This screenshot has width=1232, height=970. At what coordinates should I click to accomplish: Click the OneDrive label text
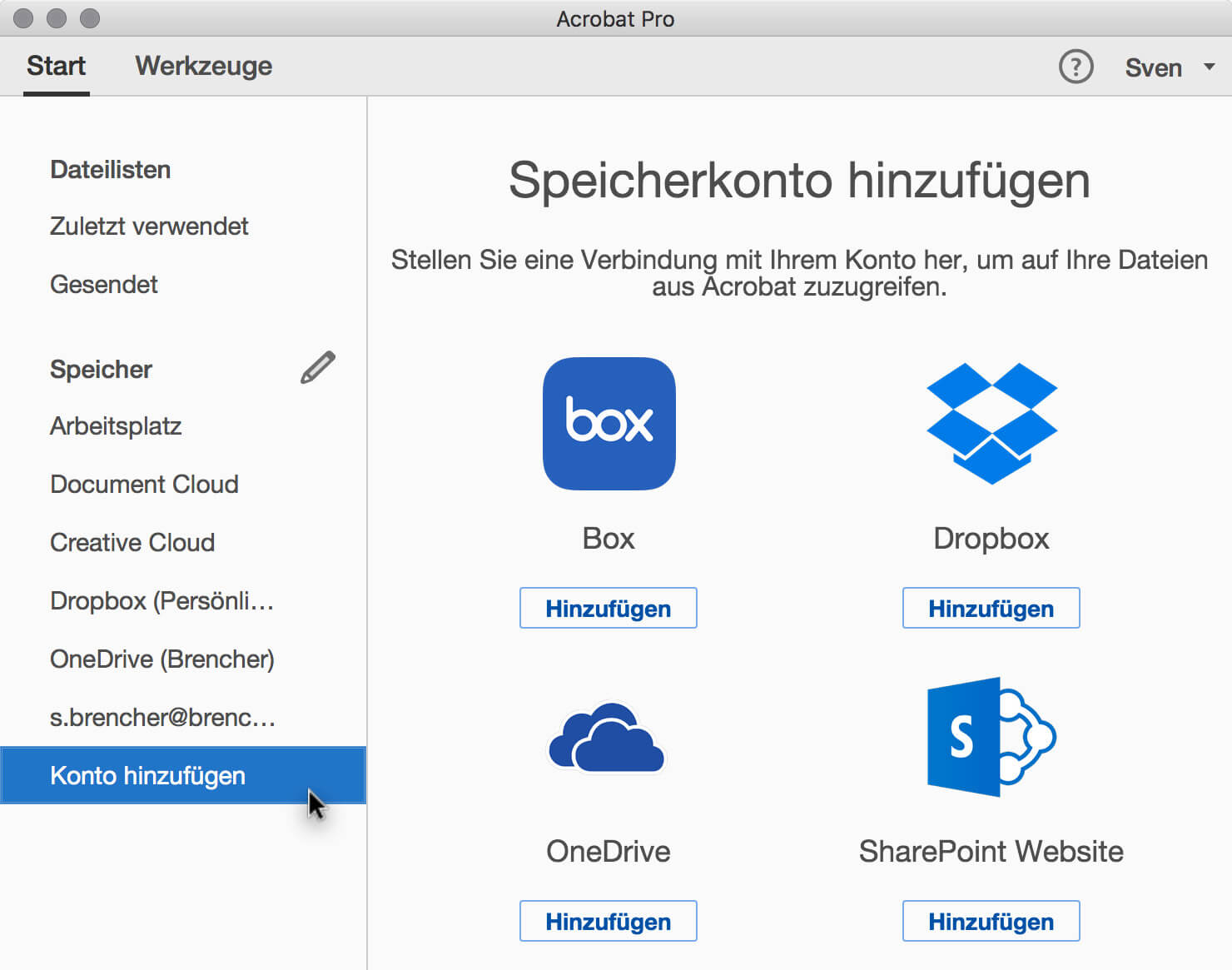pos(609,852)
